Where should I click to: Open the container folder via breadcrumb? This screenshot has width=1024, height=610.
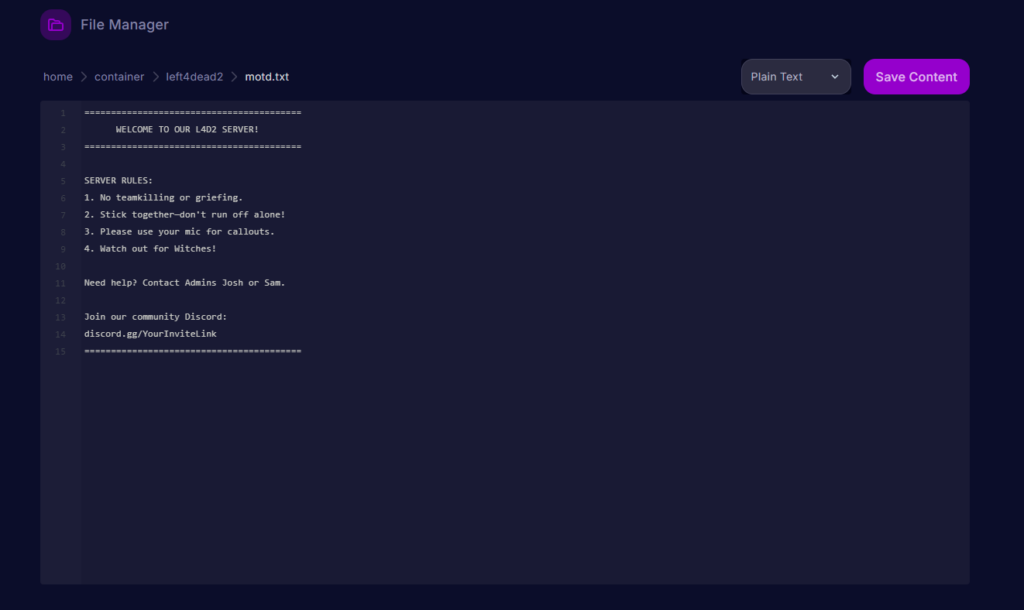coord(119,76)
